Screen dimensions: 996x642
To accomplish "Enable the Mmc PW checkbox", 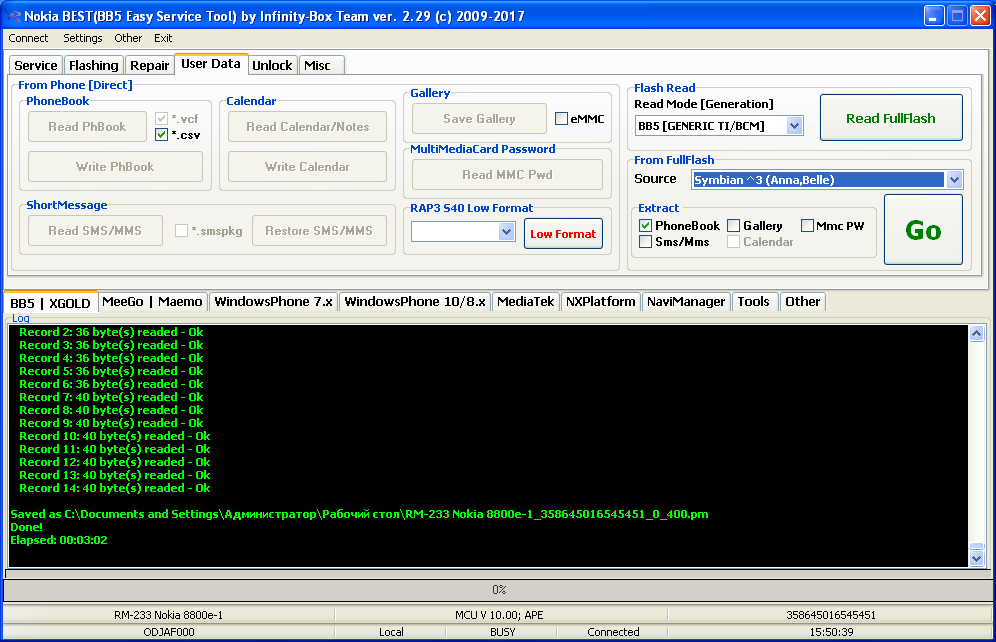I will pyautogui.click(x=808, y=226).
